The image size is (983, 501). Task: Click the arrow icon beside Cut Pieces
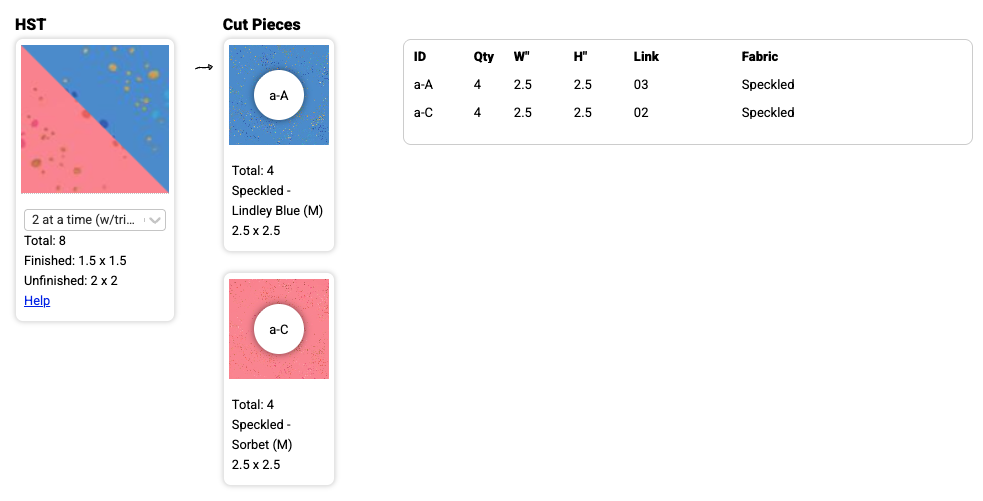coord(204,67)
